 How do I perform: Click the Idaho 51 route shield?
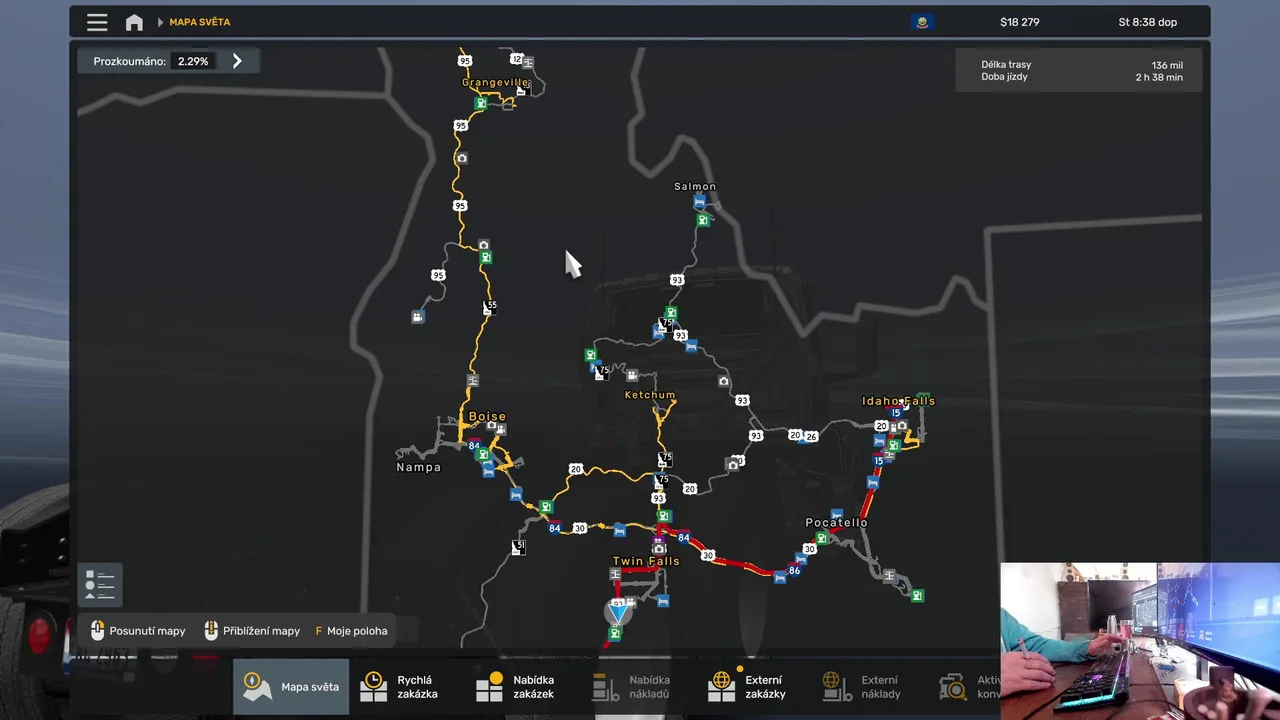pos(518,547)
